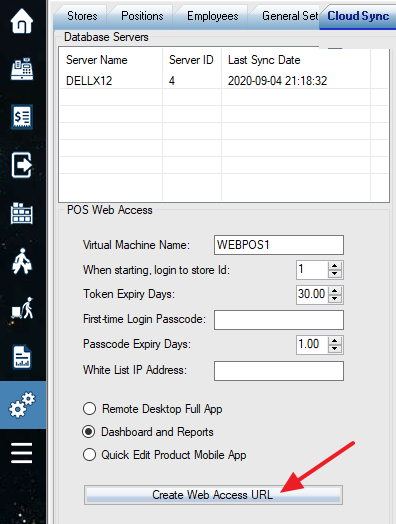Select Quick Edit Product Mobile App option
Viewport: 396px width, 524px height.
pyautogui.click(x=164, y=455)
